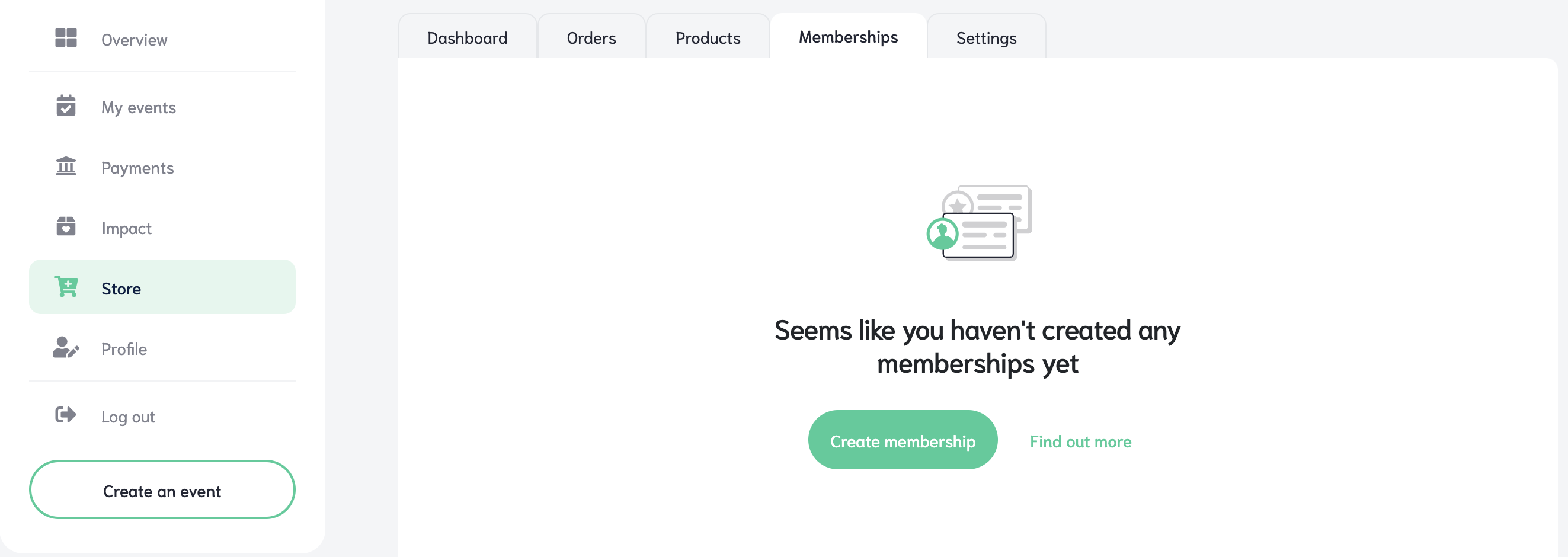Click the membership cards illustration
This screenshot has width=1568, height=557.
(x=979, y=223)
